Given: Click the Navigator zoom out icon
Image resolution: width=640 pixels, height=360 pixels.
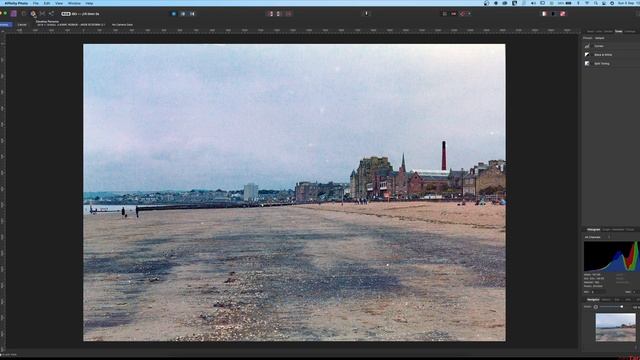Looking at the screenshot, I should (x=596, y=307).
